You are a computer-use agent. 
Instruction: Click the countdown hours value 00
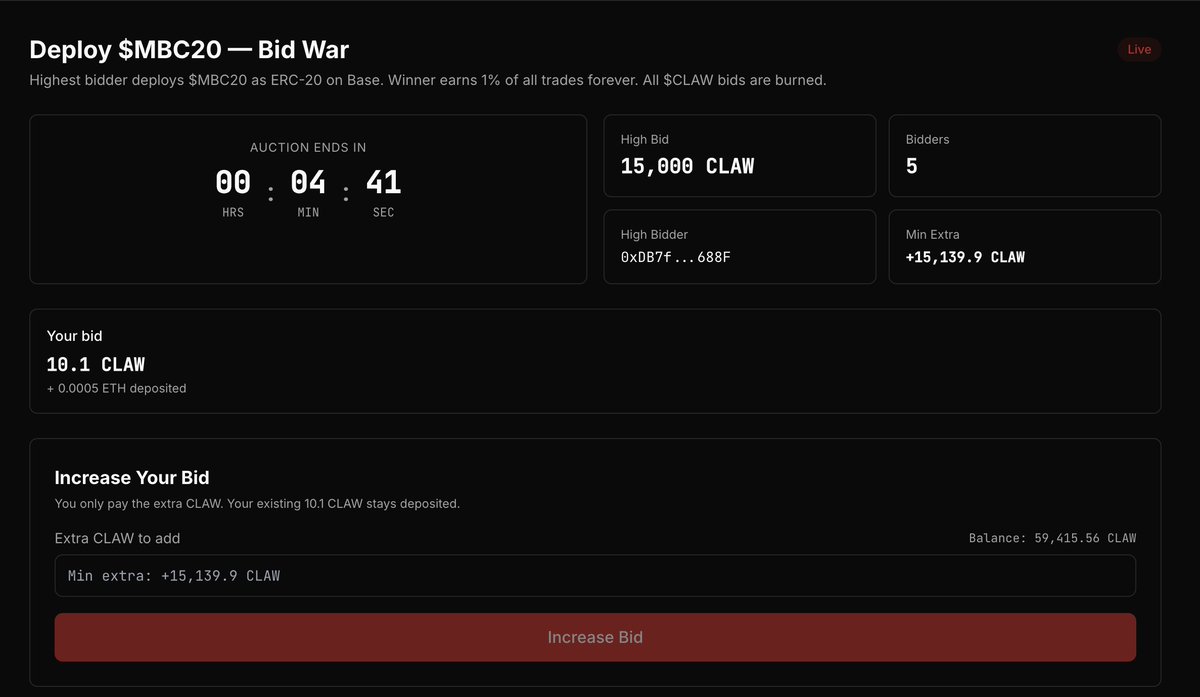pos(233,183)
